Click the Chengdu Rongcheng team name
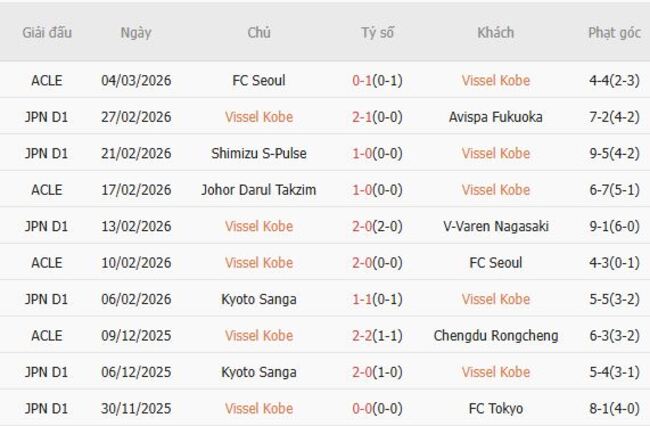 pos(496,335)
